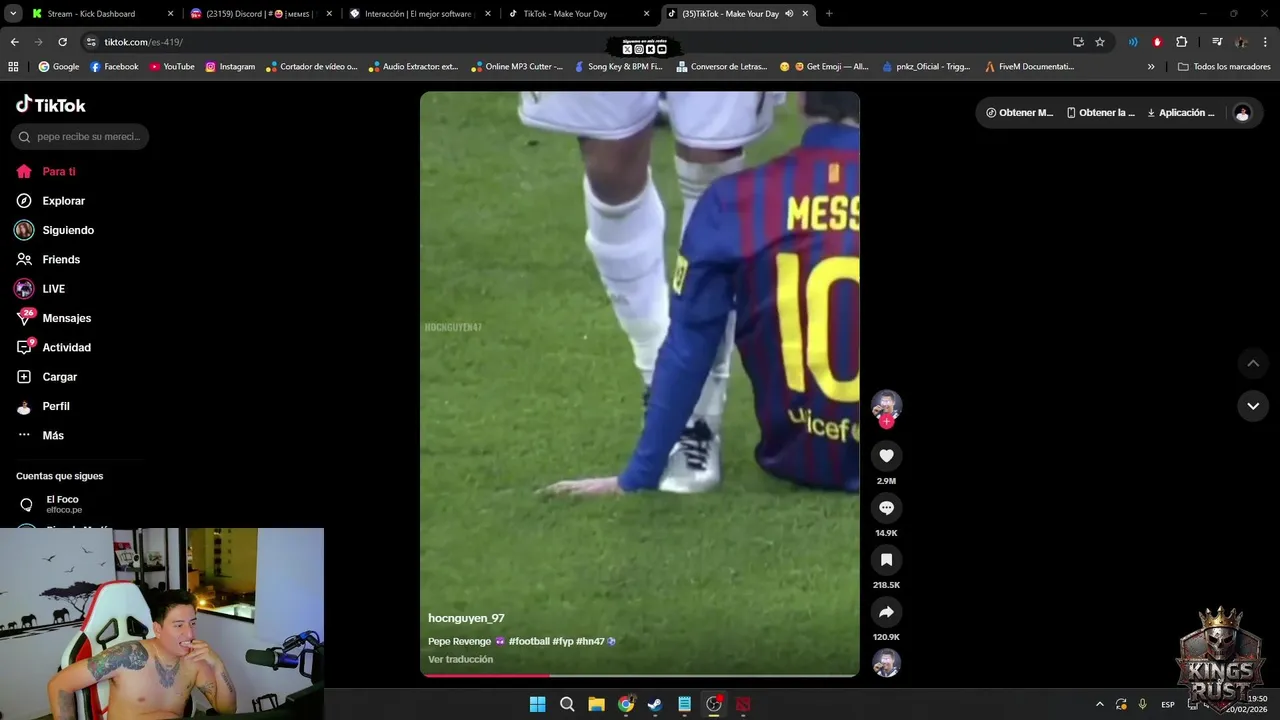The width and height of the screenshot is (1280, 720).
Task: Follow the creator via the plus badge
Action: tap(886, 422)
